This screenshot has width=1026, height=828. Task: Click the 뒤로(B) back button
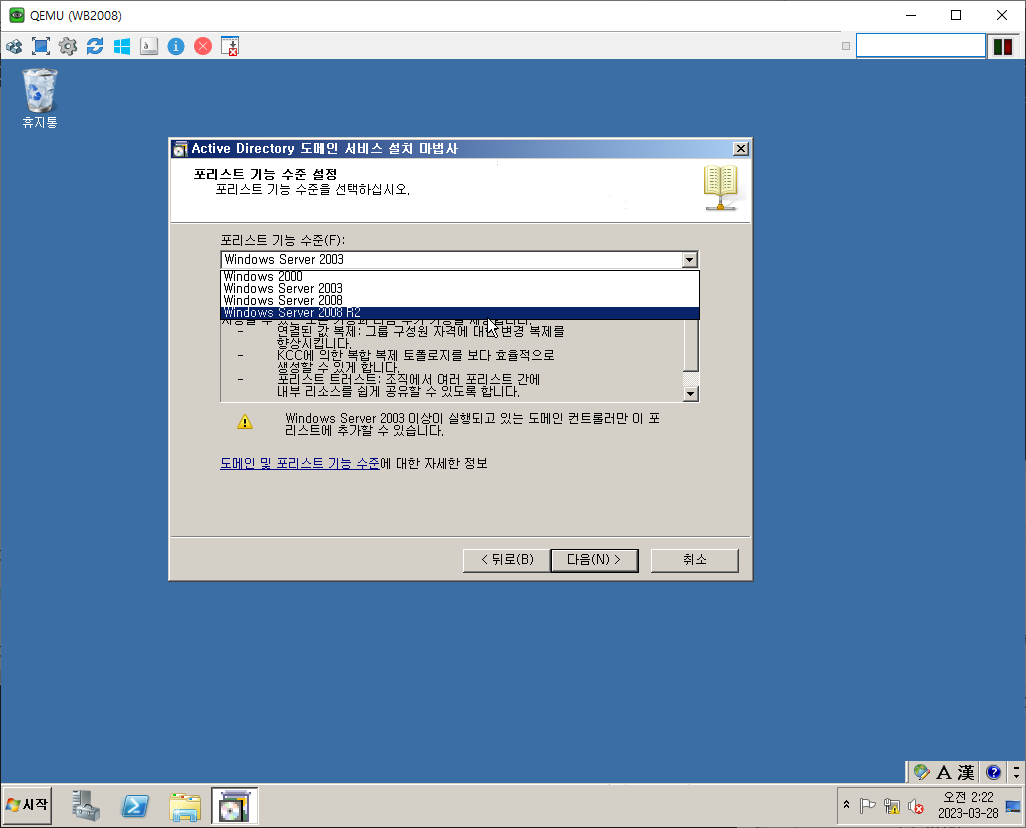coord(506,560)
